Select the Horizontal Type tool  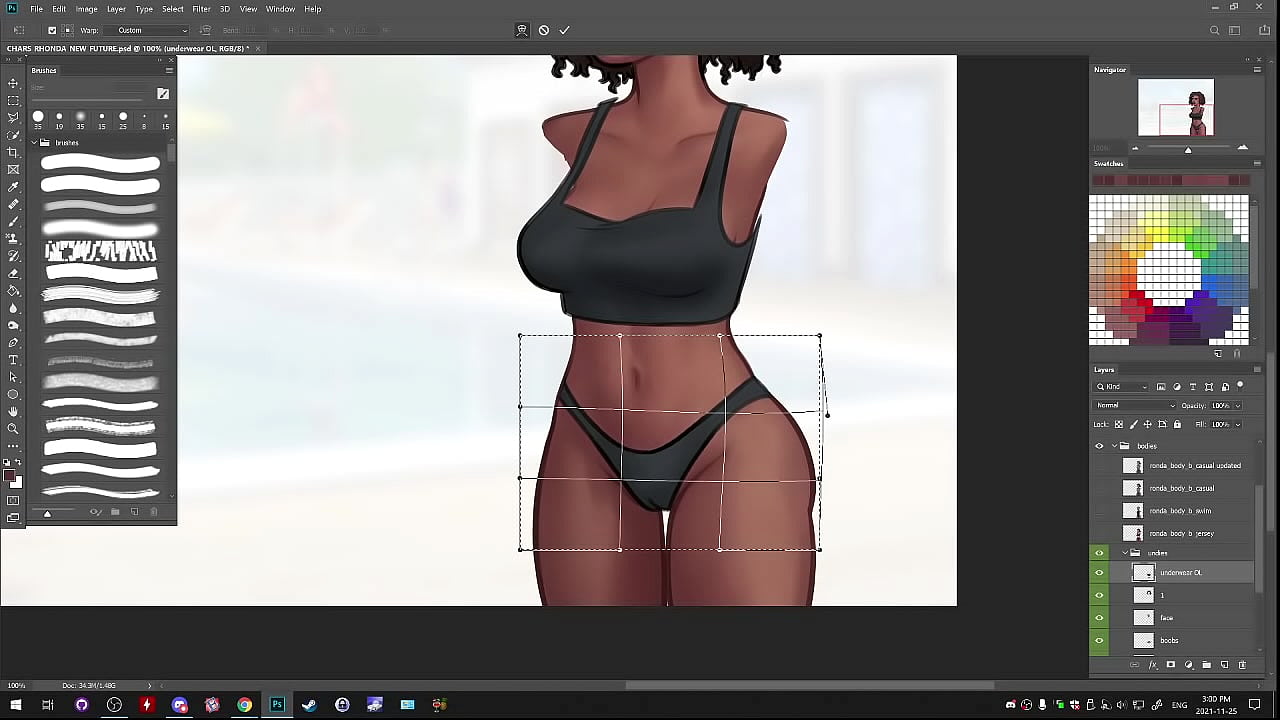(x=13, y=360)
